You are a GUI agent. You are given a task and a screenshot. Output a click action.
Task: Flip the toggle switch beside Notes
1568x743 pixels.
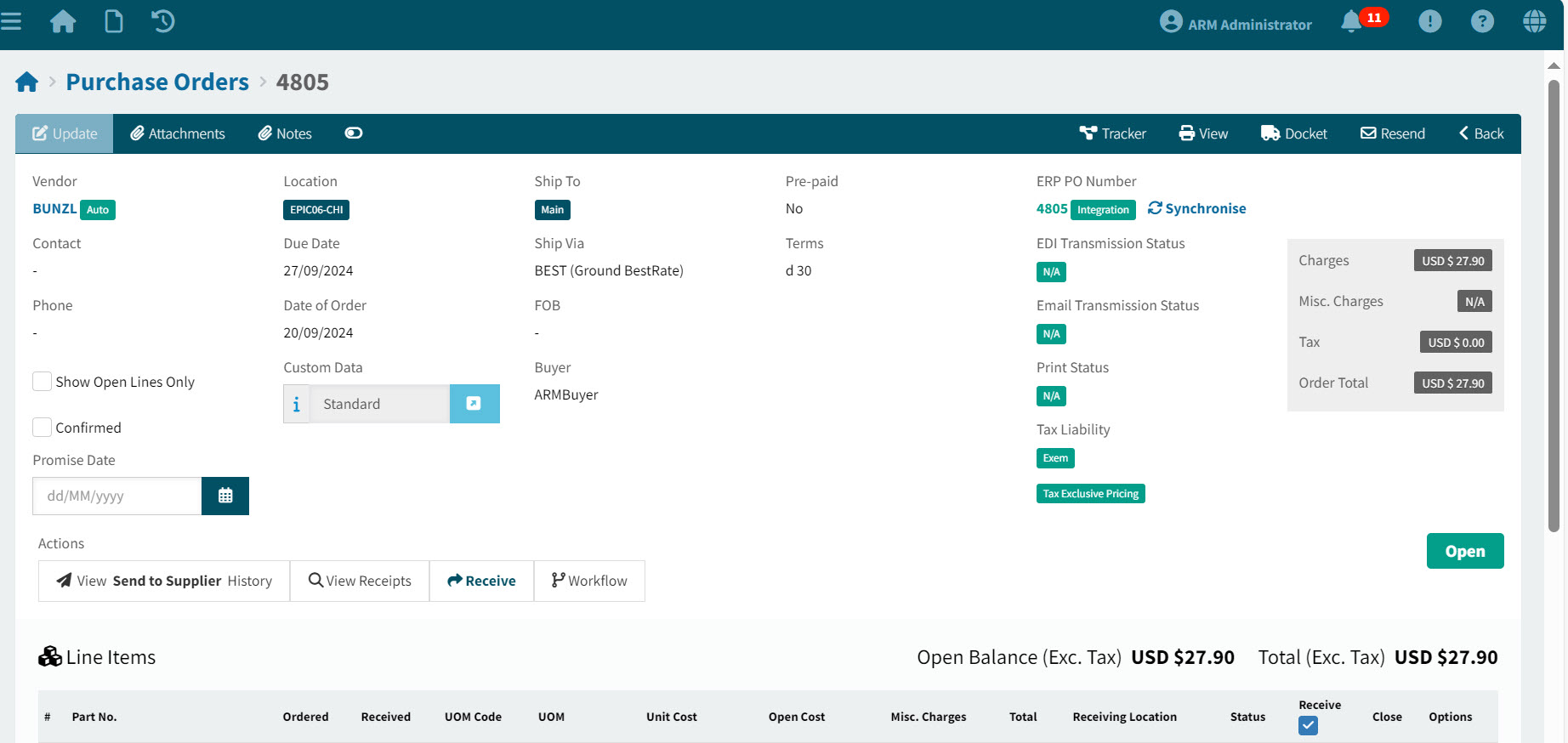point(354,133)
